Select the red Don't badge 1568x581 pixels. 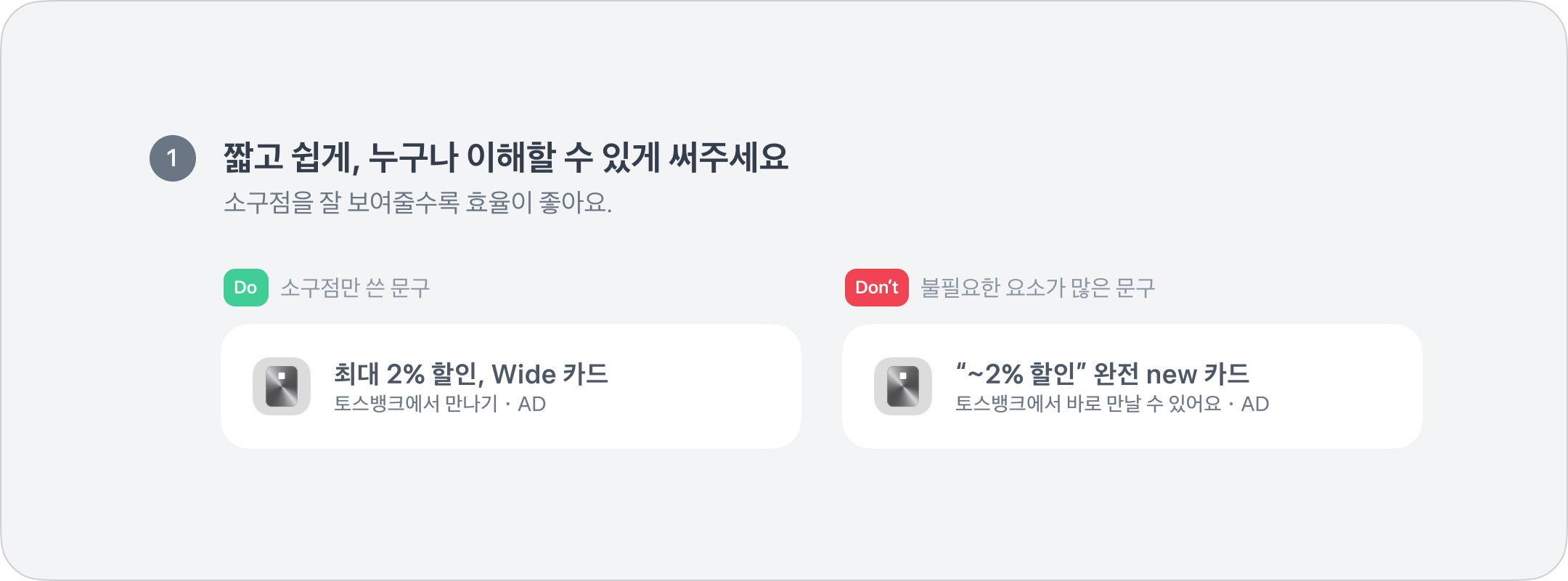(876, 288)
